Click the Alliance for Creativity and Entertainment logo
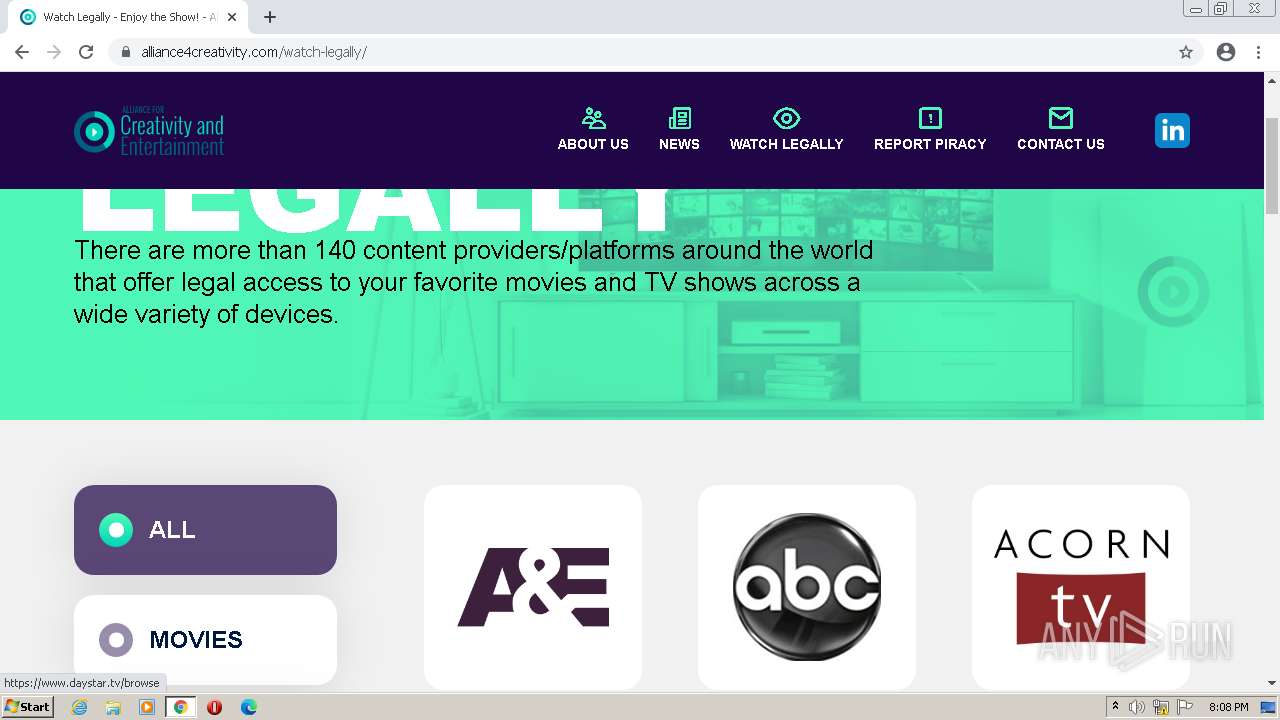 click(x=149, y=131)
